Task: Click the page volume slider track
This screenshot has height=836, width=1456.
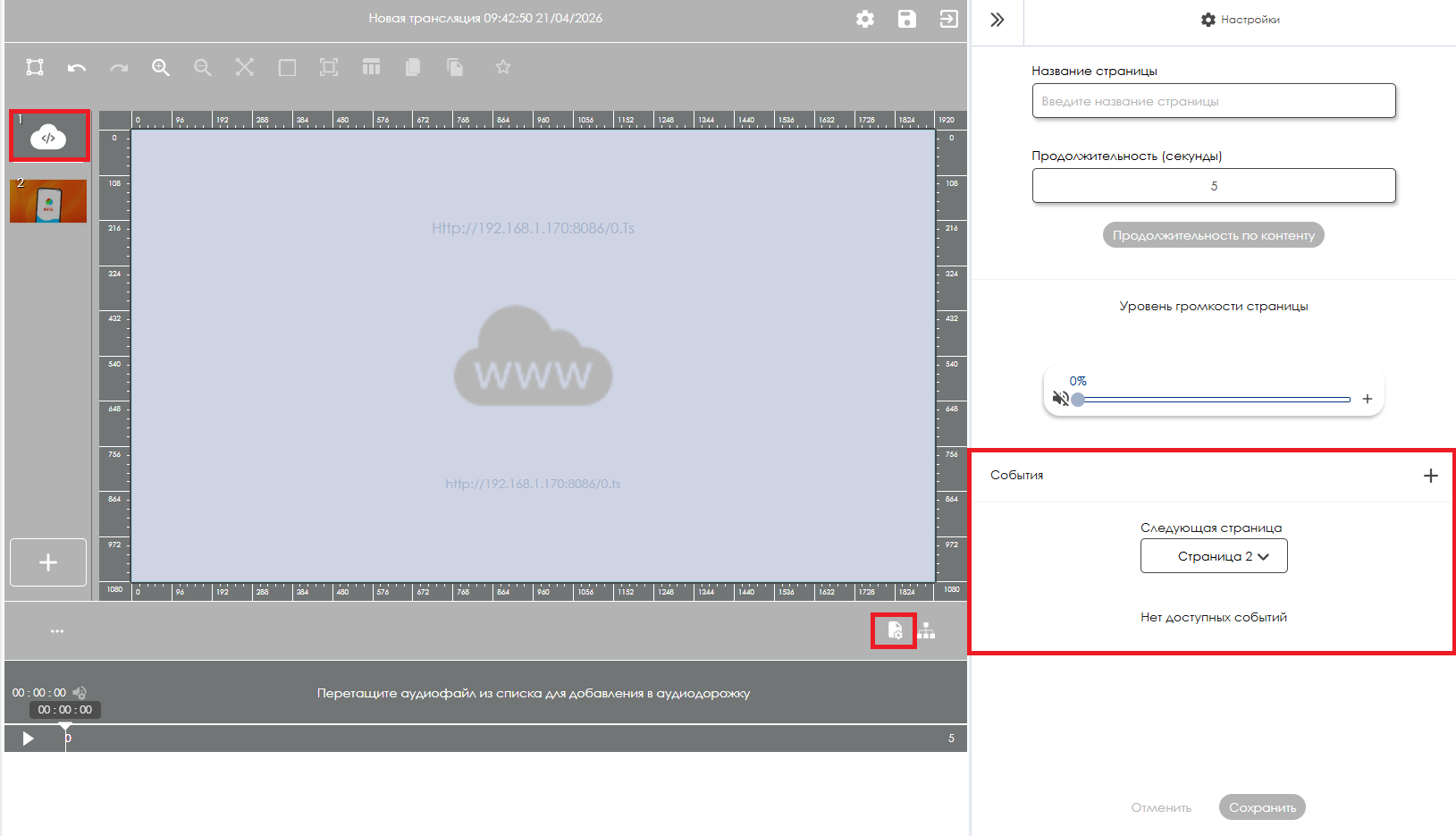Action: [x=1216, y=400]
